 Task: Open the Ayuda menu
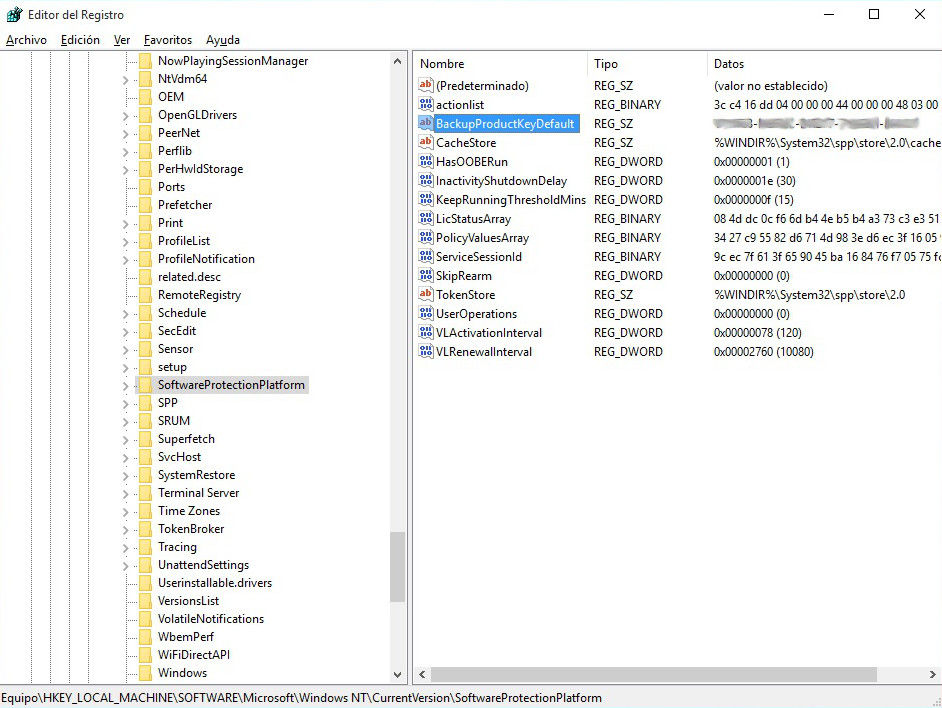pos(223,40)
